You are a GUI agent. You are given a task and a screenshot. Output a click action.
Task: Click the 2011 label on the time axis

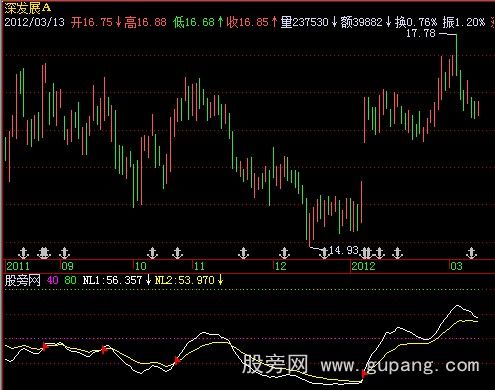(18, 266)
